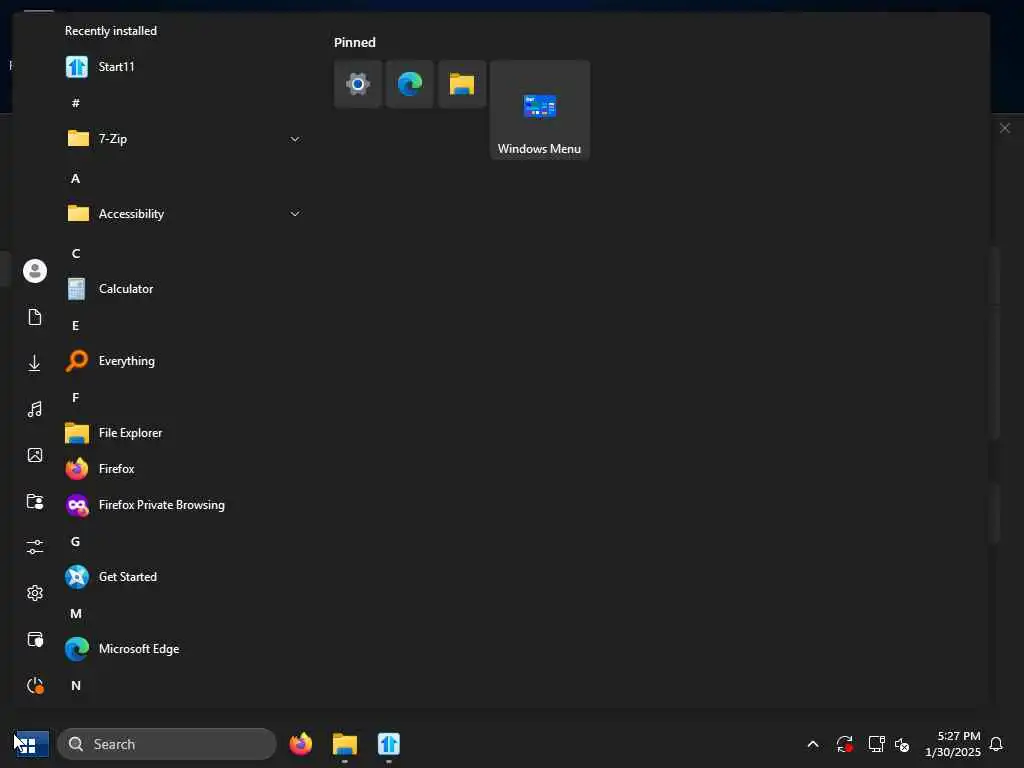The height and width of the screenshot is (768, 1024).
Task: Click the pinned Settings gear tile
Action: tap(358, 84)
